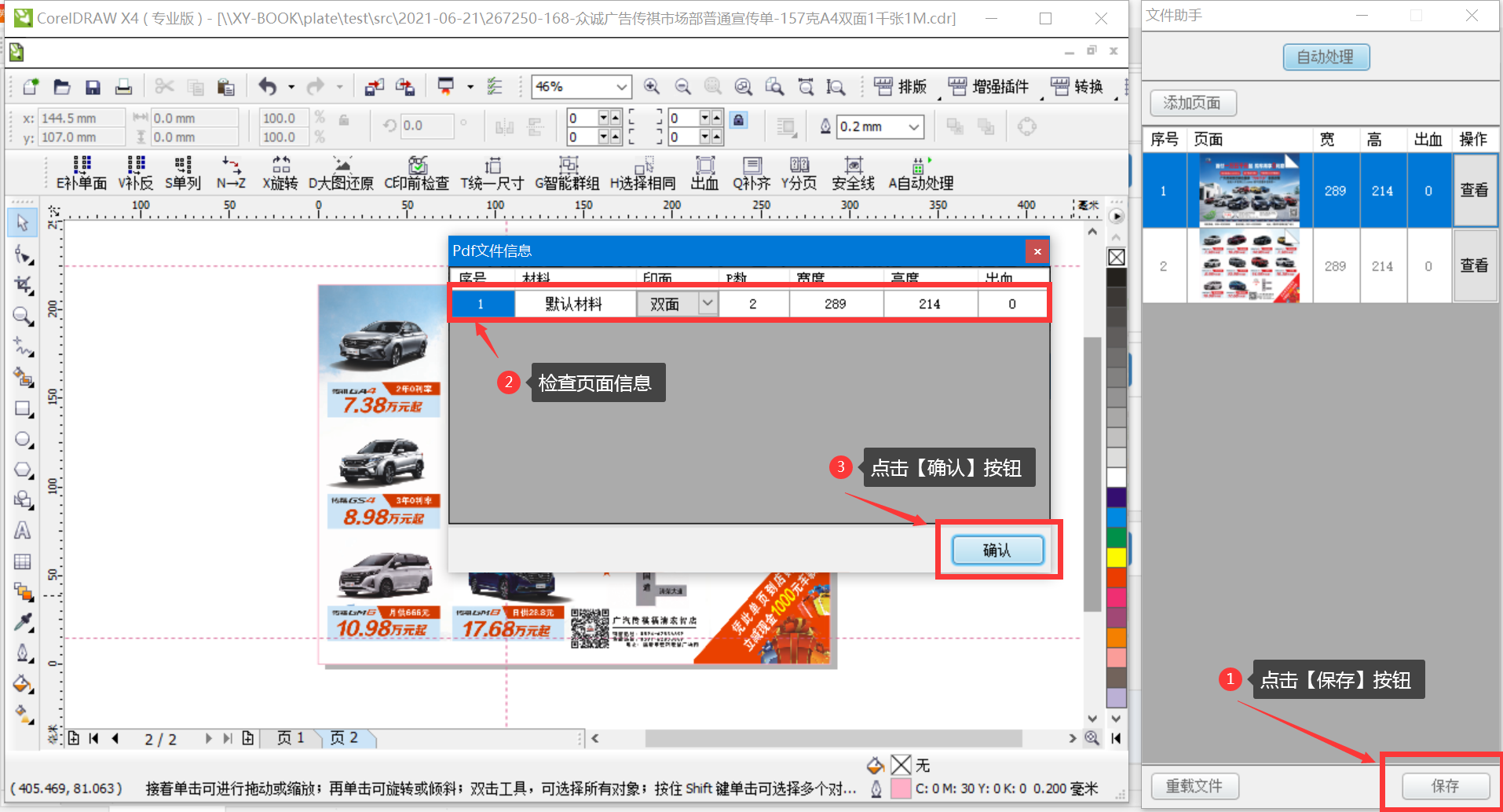Image resolution: width=1503 pixels, height=812 pixels.
Task: Click the Zoom out magnifier icon
Action: [x=683, y=86]
